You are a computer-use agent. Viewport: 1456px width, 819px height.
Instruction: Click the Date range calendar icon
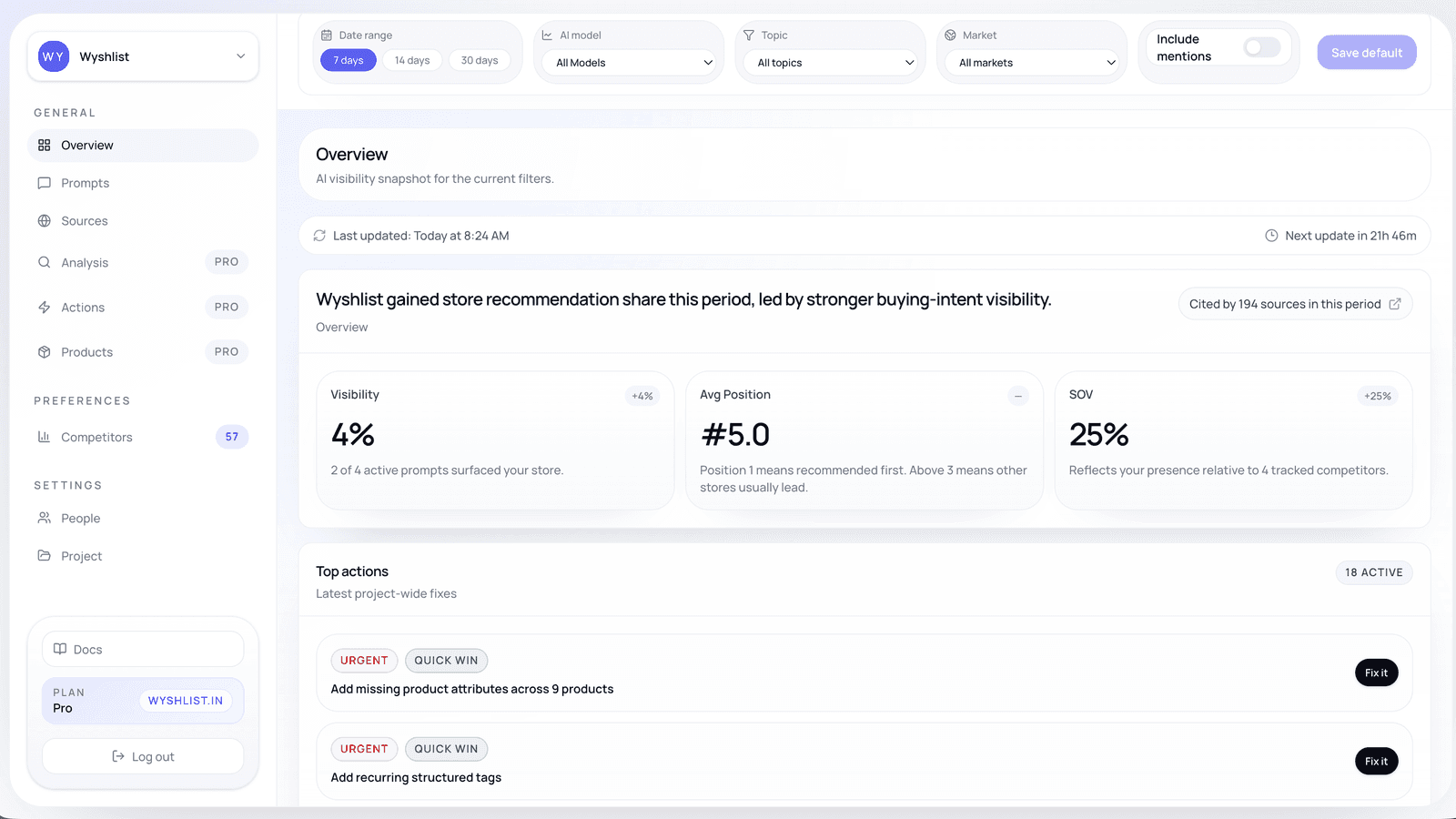coord(327,35)
